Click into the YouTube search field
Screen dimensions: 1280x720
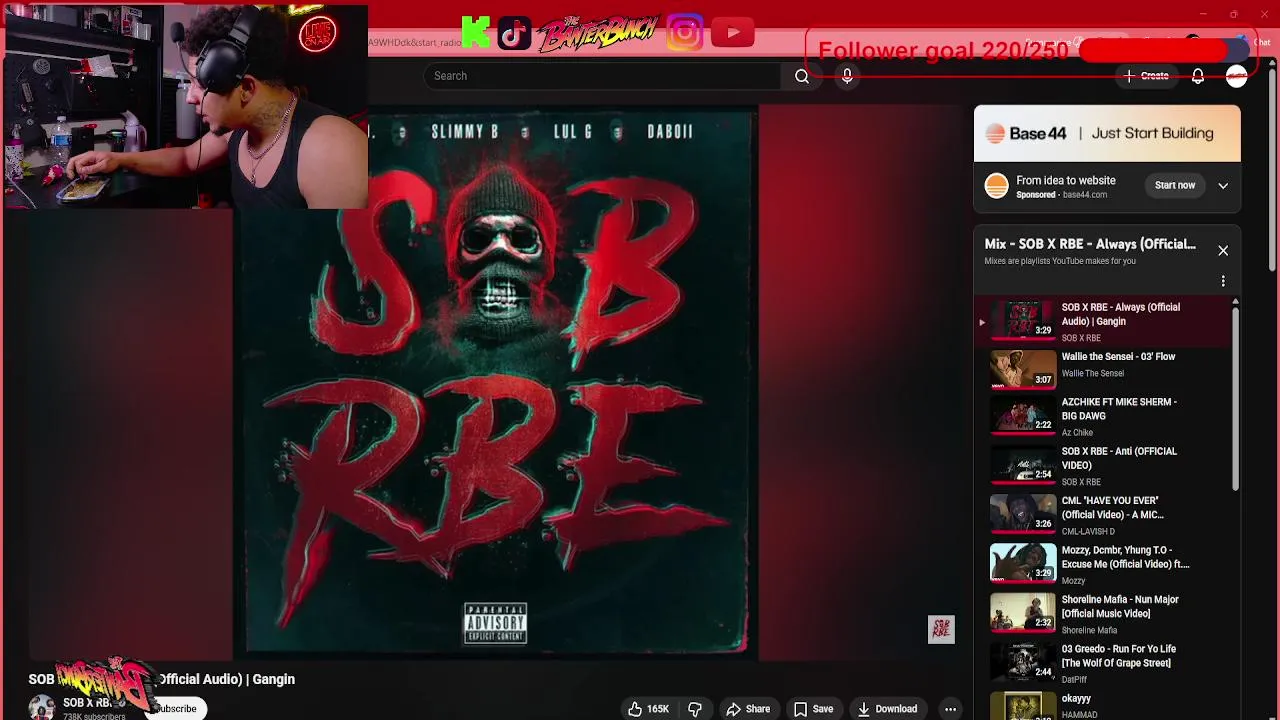603,76
